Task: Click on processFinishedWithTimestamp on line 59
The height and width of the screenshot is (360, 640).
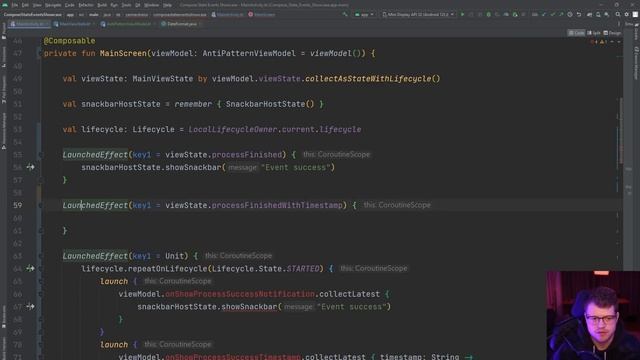Action: pyautogui.click(x=277, y=205)
